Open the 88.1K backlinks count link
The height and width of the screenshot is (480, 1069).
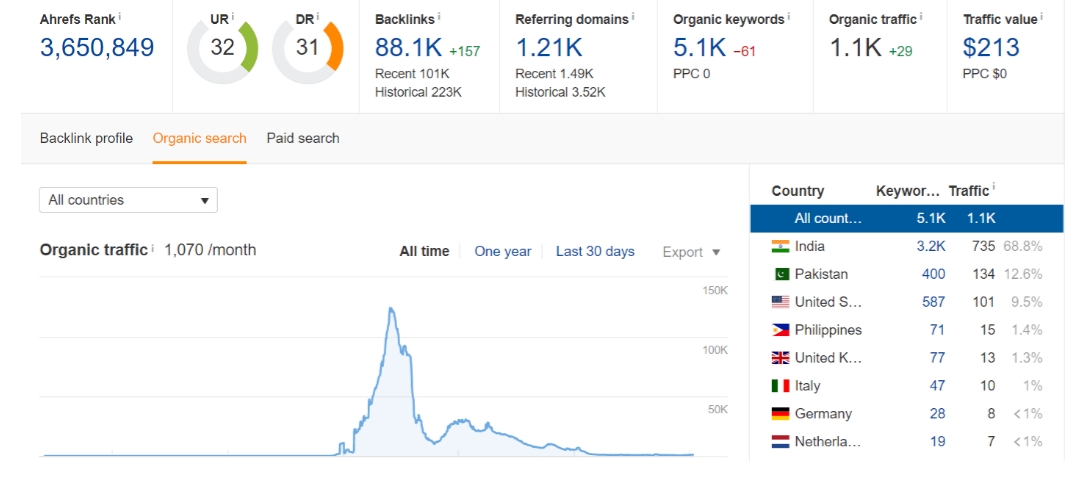[x=408, y=47]
